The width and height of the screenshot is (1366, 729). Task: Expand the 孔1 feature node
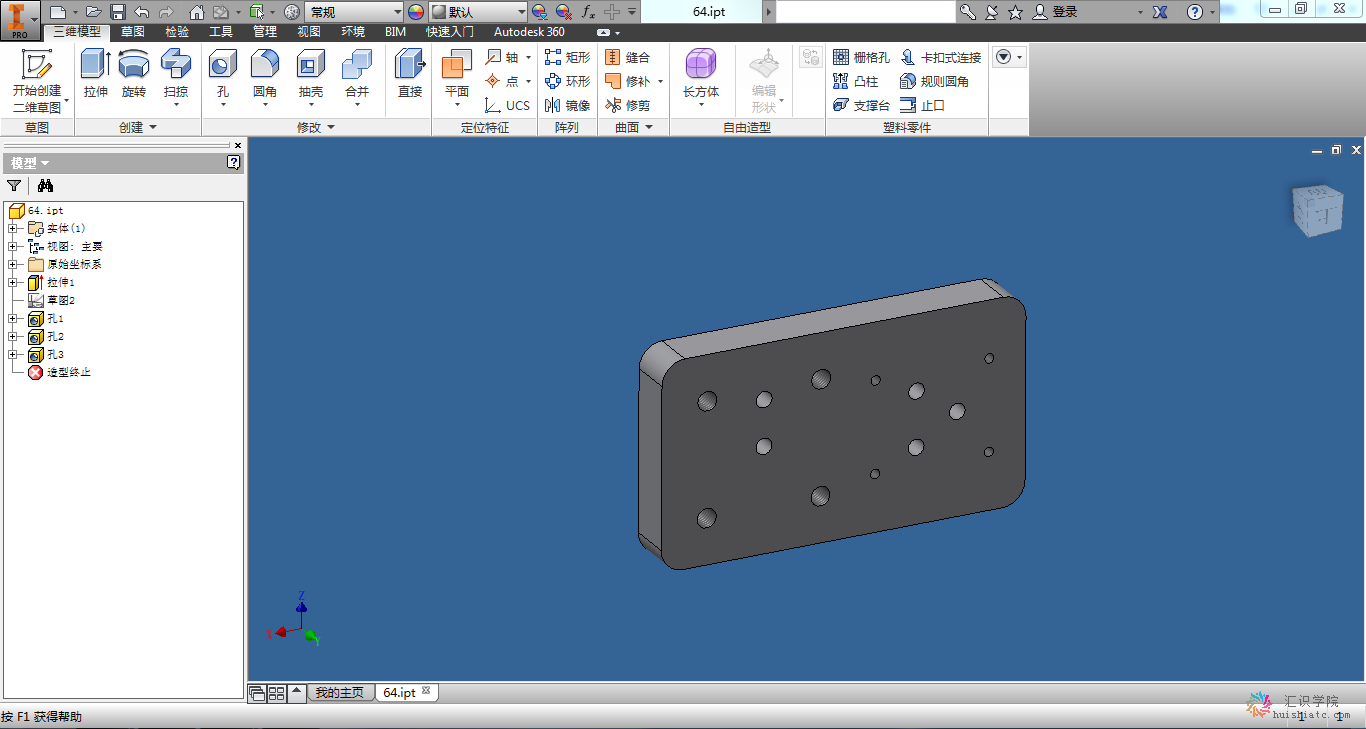pos(13,318)
